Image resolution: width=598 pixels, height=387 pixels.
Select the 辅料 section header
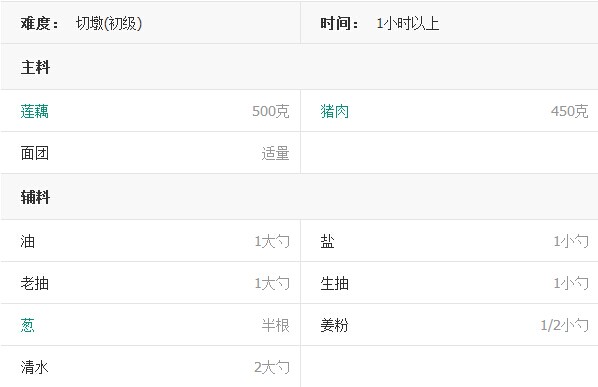(x=35, y=197)
